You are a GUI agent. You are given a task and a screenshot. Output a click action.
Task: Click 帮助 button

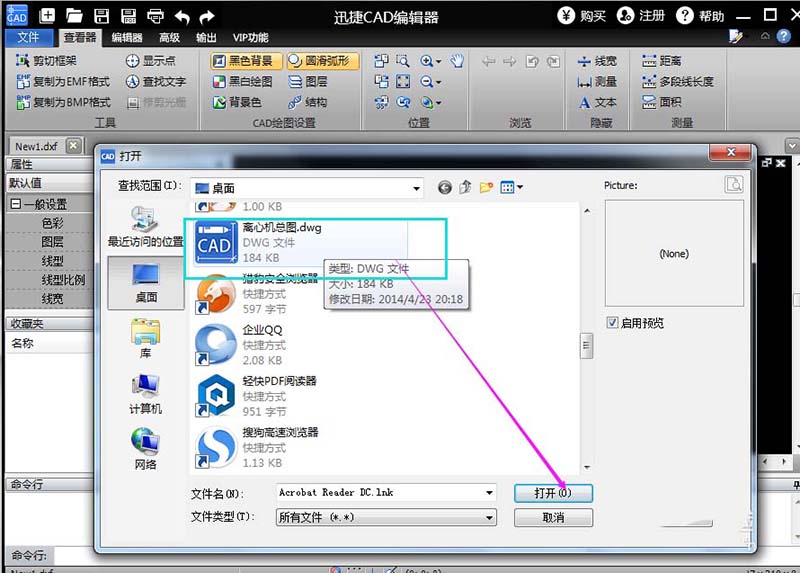click(700, 16)
